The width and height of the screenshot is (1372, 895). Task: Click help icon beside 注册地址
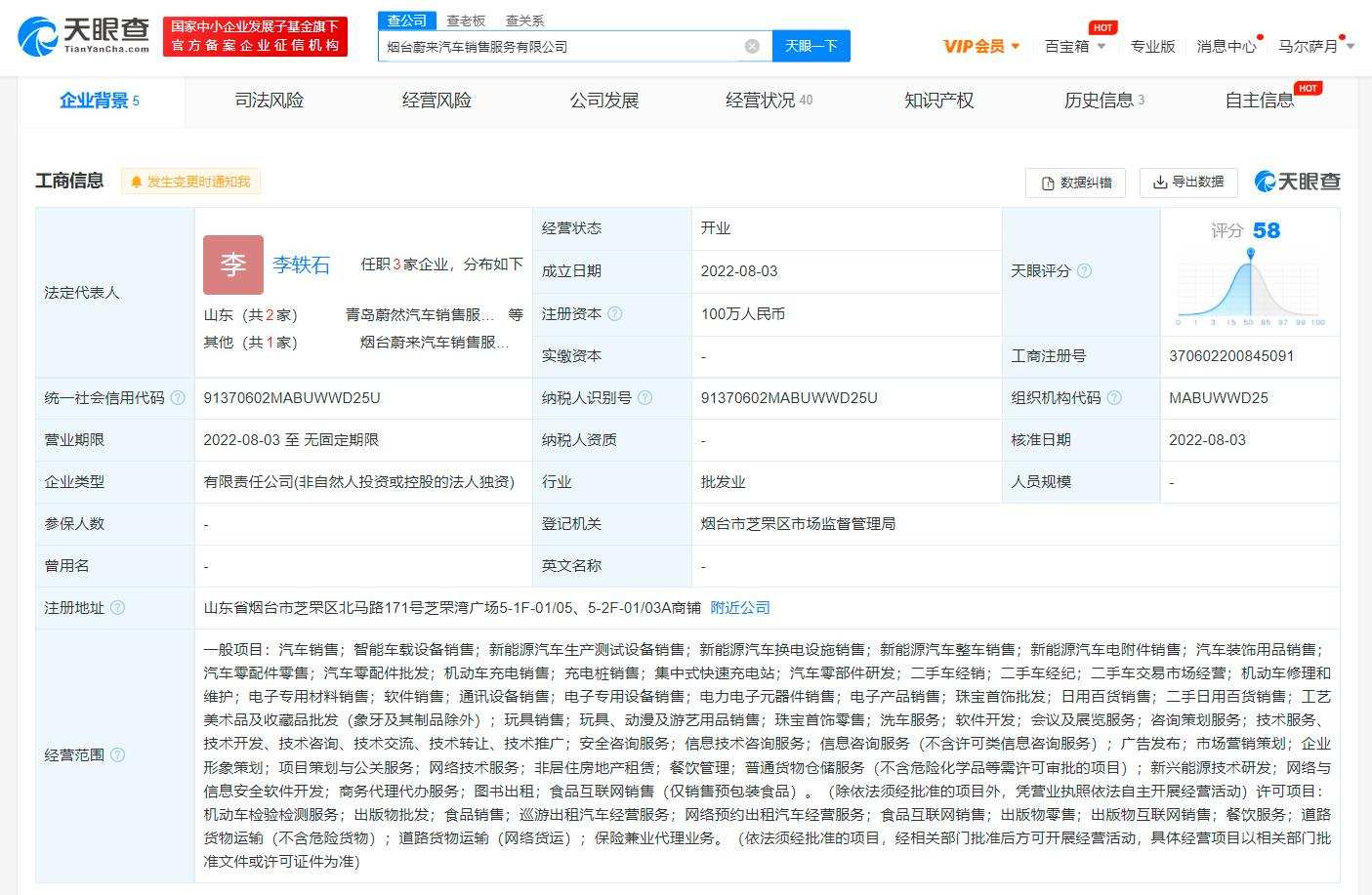117,607
